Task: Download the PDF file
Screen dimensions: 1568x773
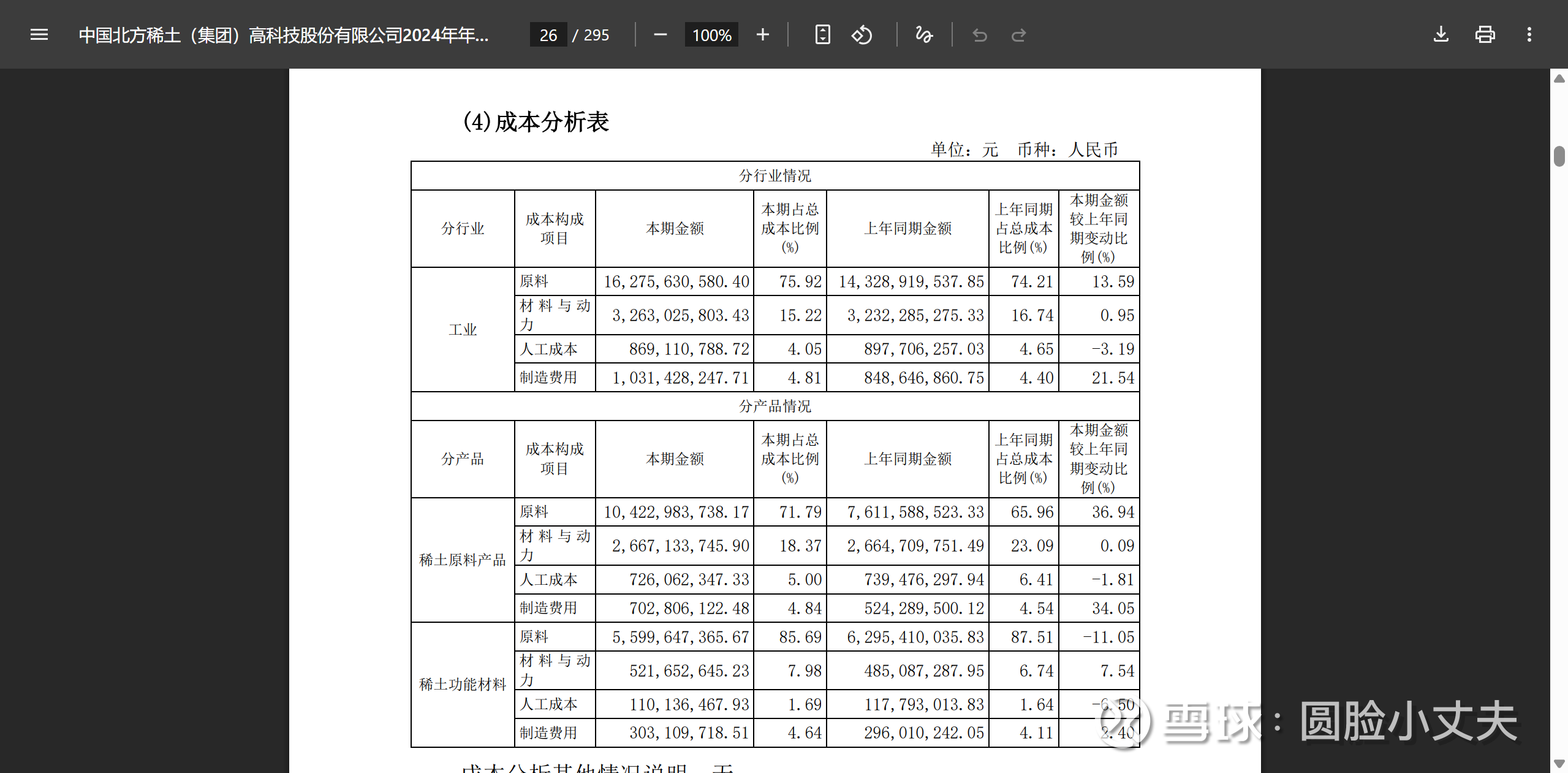Action: pyautogui.click(x=1441, y=35)
